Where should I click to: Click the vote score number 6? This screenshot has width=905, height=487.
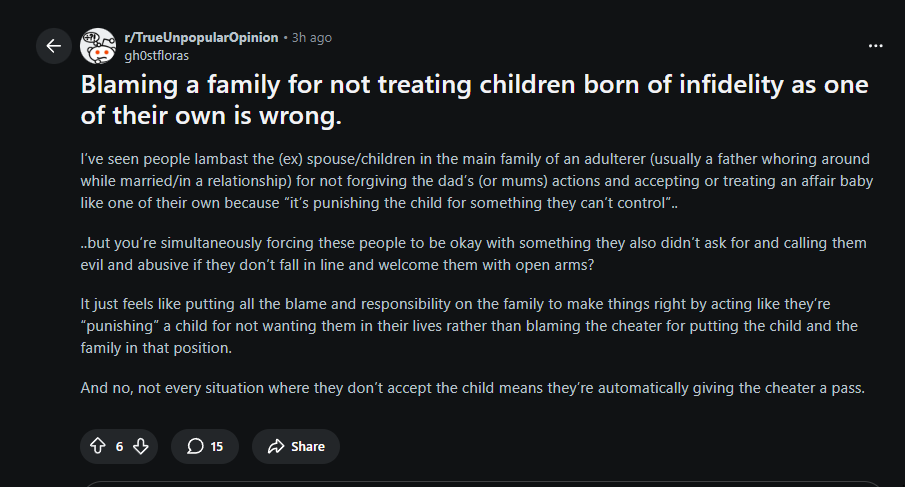[119, 447]
